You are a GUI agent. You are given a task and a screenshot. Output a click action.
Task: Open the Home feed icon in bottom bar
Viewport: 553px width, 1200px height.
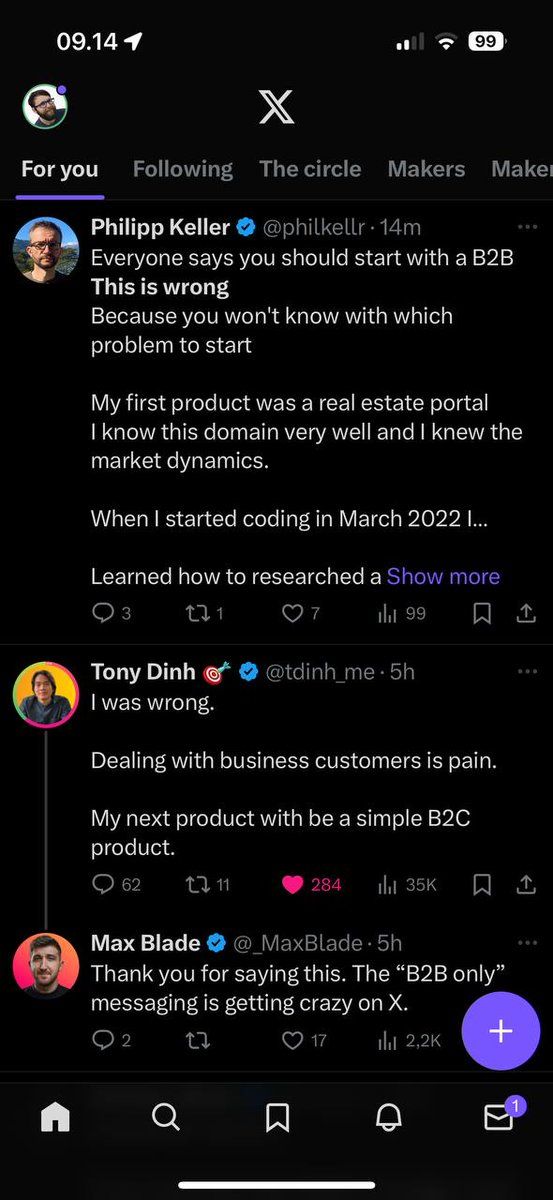pyautogui.click(x=56, y=1116)
